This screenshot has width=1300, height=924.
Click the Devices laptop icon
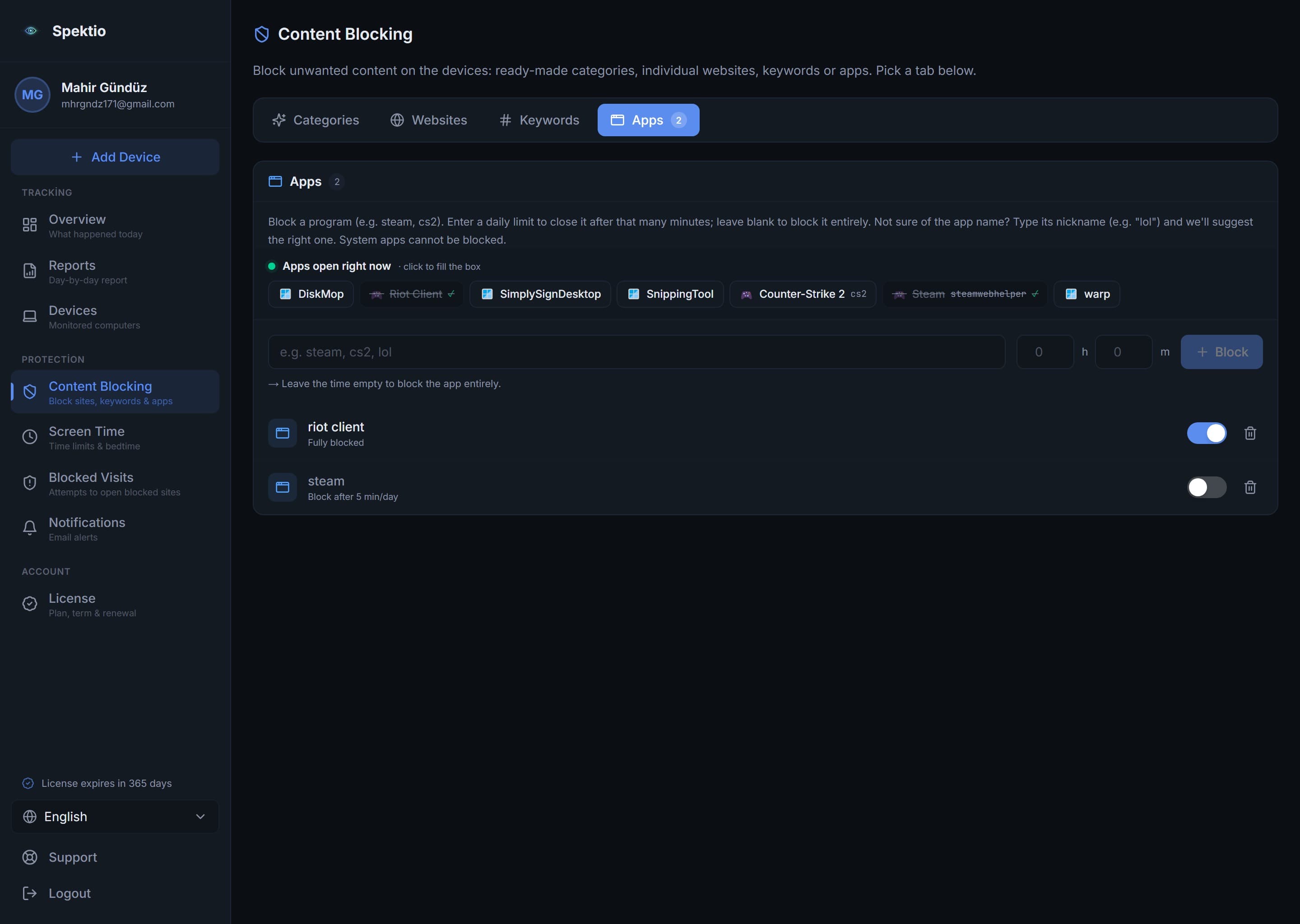[x=30, y=316]
